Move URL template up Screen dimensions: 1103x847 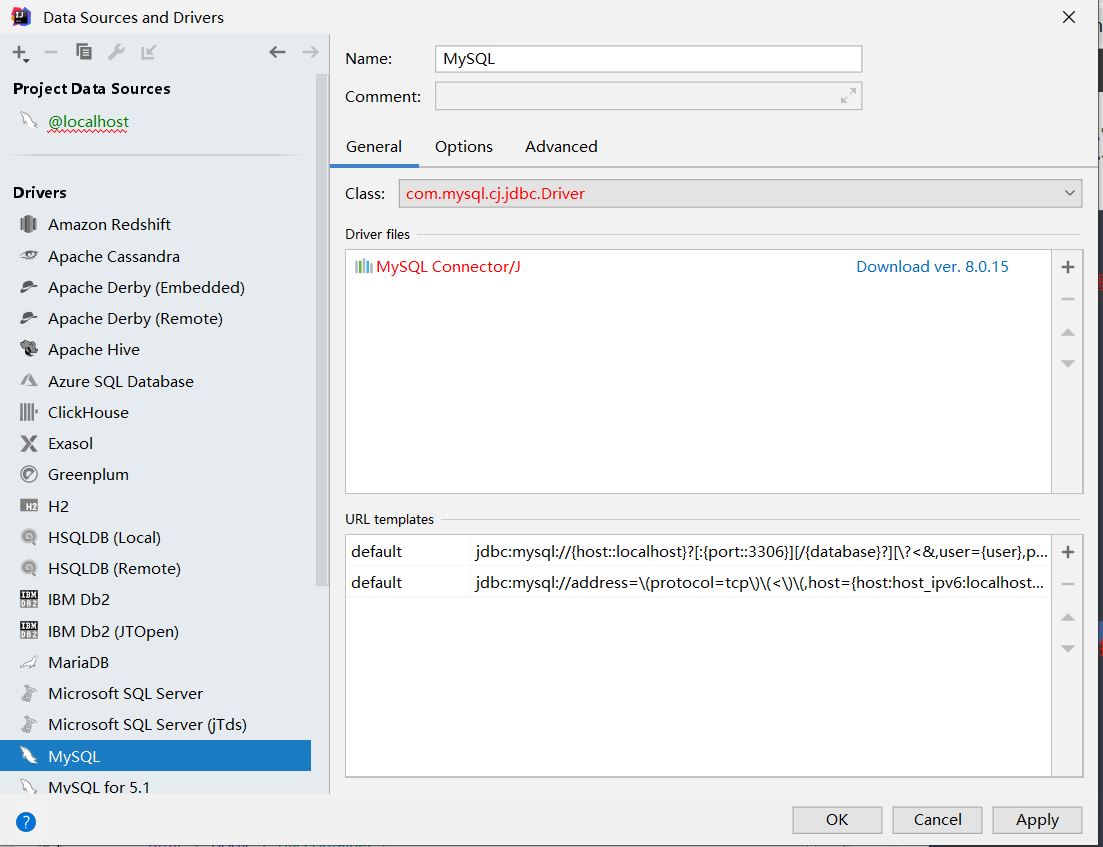click(1067, 617)
